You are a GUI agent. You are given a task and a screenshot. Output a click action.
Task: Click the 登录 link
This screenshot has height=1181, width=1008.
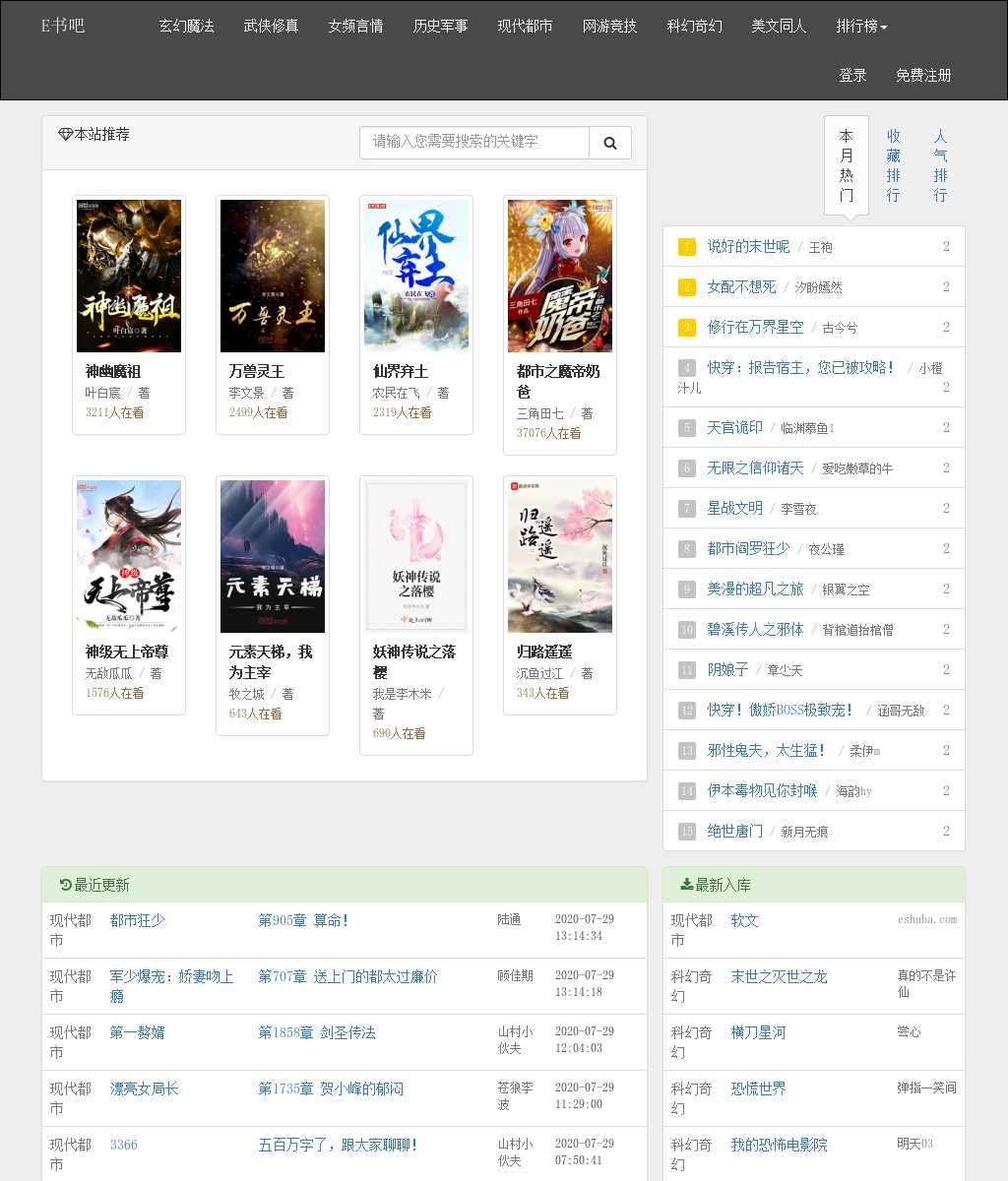pyautogui.click(x=852, y=76)
